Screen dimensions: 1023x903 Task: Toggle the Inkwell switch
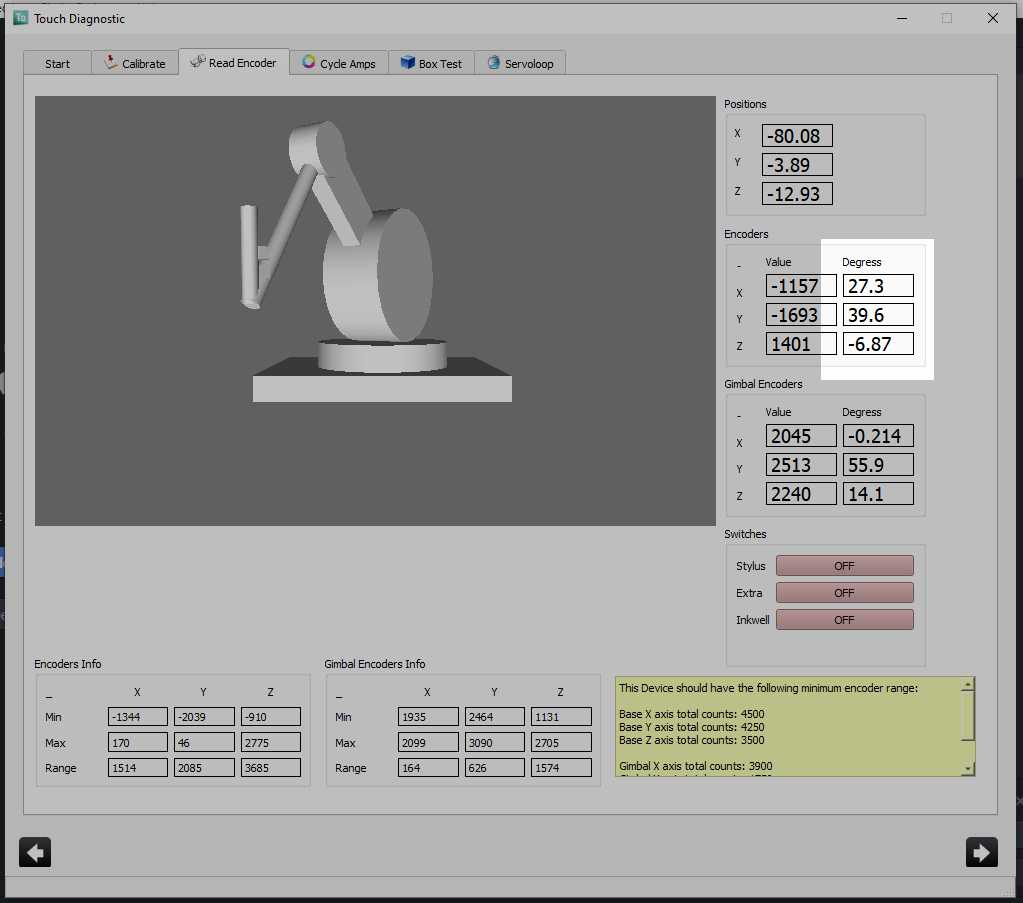coord(844,619)
